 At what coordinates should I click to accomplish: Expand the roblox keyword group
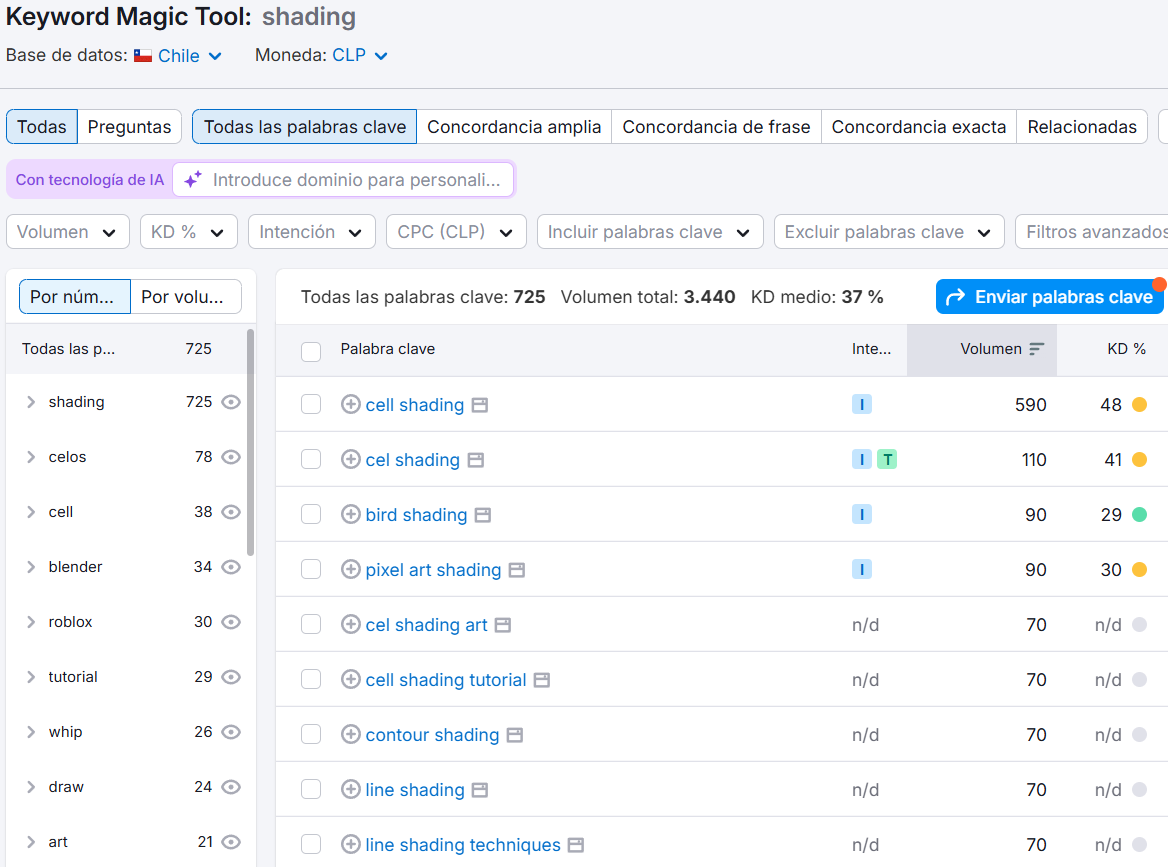coord(31,622)
